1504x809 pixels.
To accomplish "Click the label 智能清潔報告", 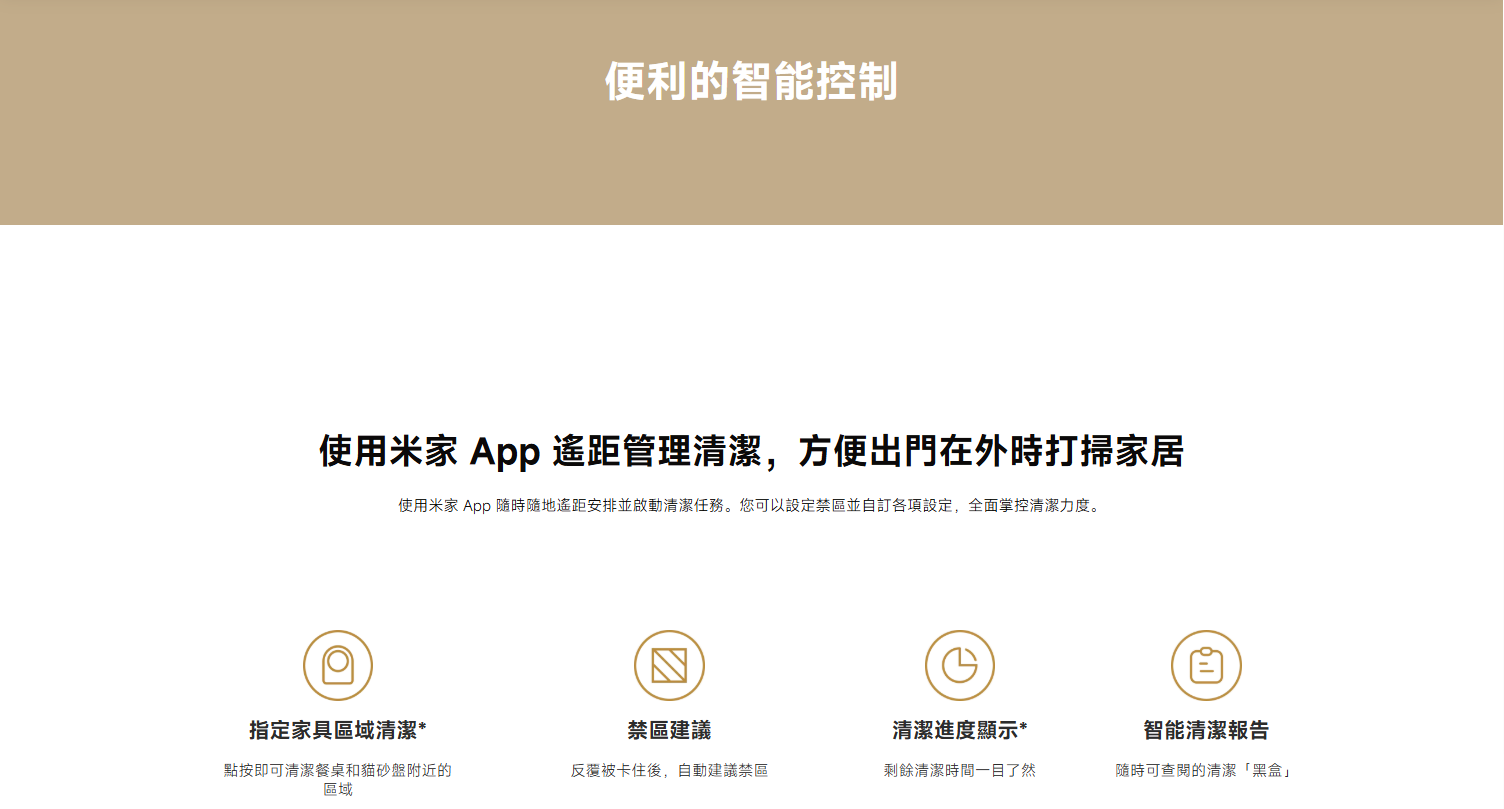I will (x=1206, y=730).
